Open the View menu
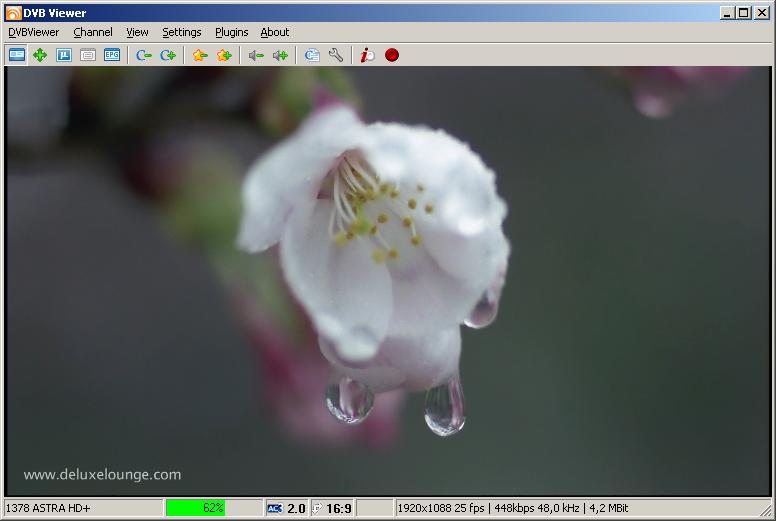 137,32
